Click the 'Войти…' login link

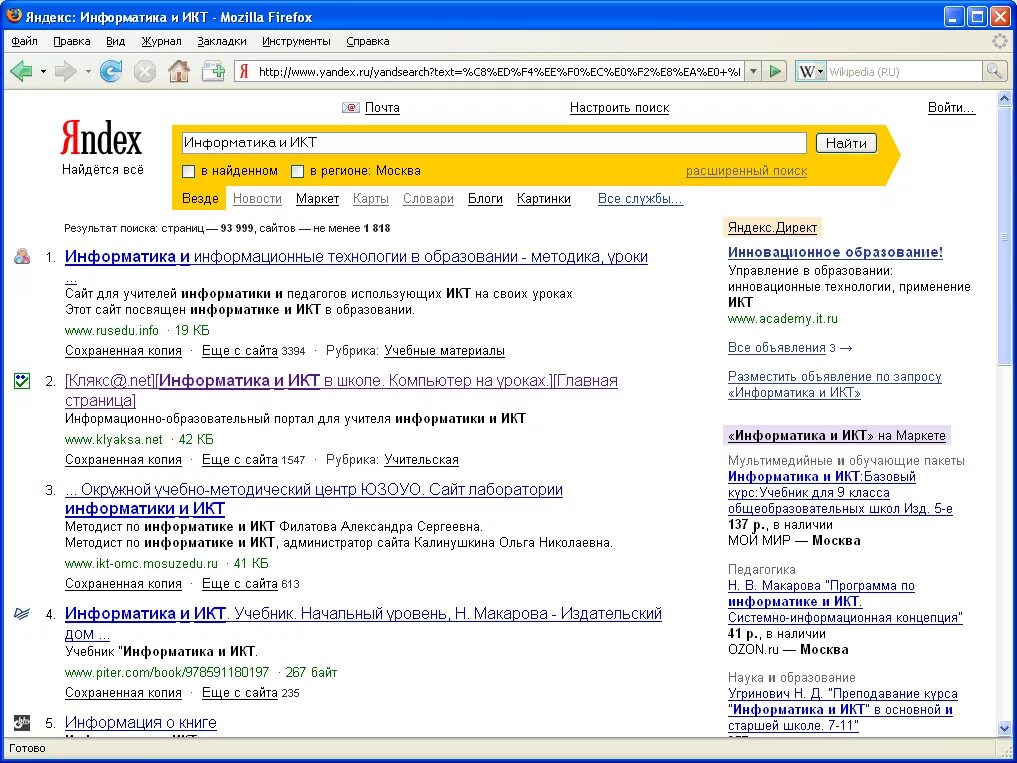(951, 108)
